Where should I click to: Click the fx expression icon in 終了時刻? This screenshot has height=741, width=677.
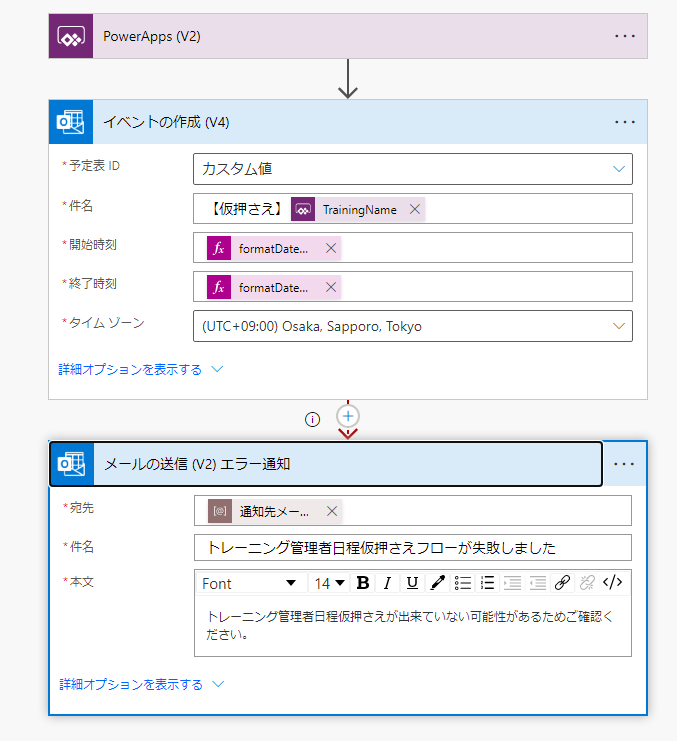click(x=219, y=287)
